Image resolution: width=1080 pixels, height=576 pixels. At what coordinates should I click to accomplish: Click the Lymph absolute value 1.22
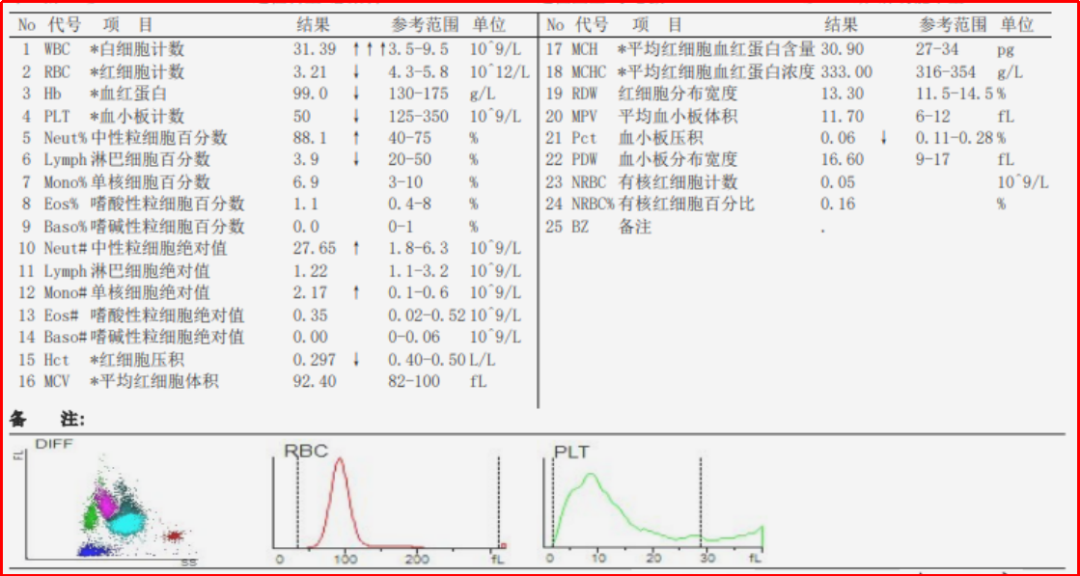pos(311,271)
